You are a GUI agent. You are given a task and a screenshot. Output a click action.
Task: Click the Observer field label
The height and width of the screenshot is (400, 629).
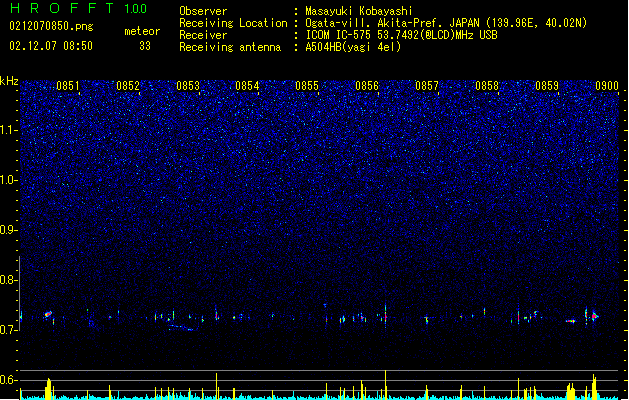click(203, 11)
